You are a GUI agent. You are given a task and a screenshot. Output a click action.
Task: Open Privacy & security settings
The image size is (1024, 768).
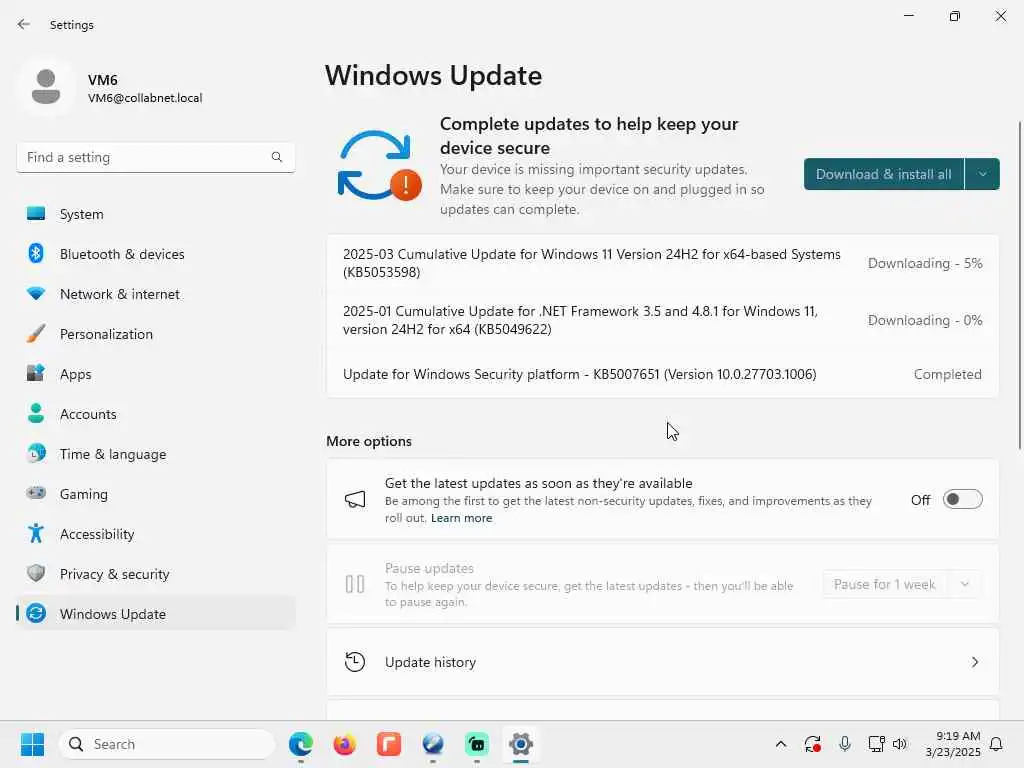155,574
